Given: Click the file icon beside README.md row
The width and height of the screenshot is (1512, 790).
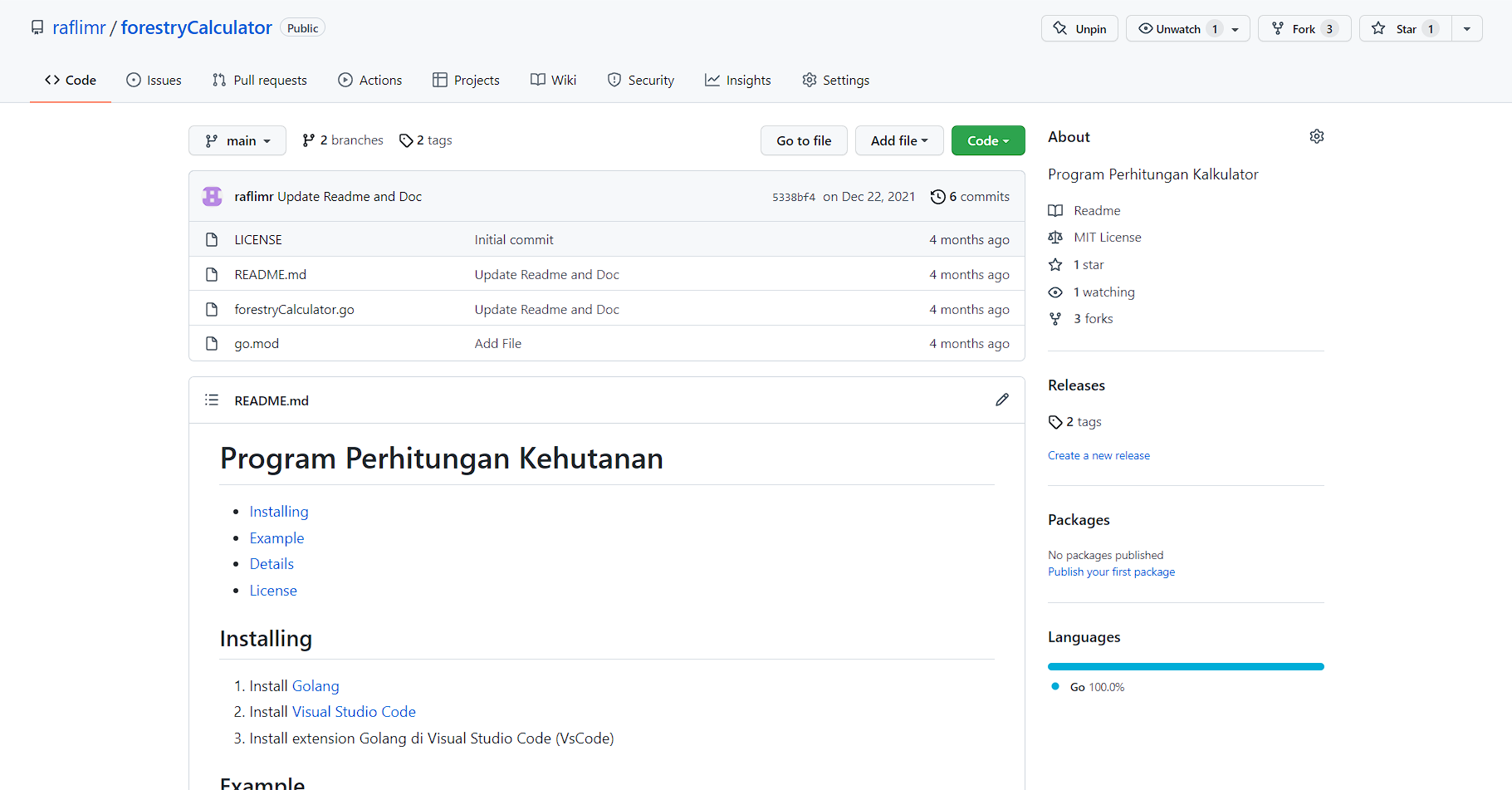Looking at the screenshot, I should click(212, 274).
